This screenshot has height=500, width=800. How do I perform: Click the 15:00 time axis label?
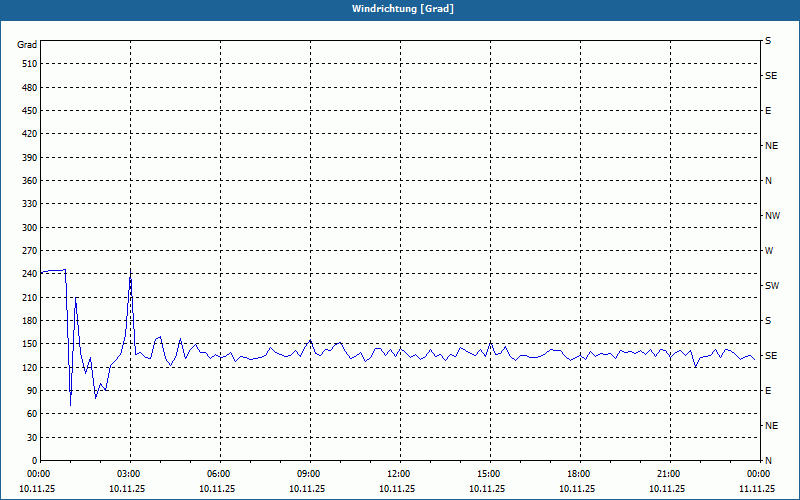(x=490, y=474)
